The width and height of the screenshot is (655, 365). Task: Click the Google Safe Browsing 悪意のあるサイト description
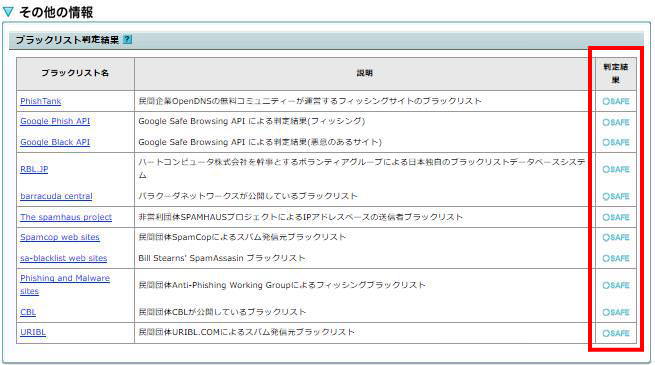(260, 142)
